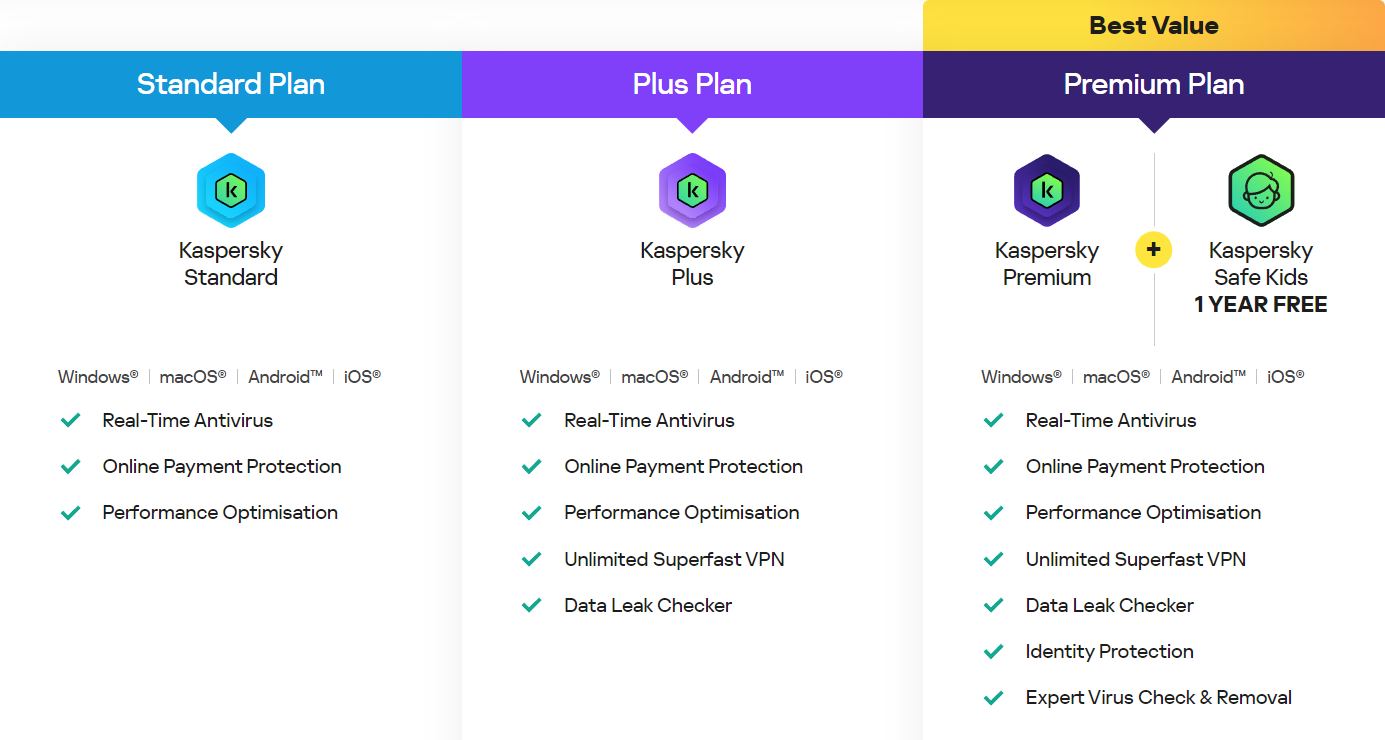Click the 1 YEAR FREE text
This screenshot has width=1385, height=740.
click(1261, 305)
